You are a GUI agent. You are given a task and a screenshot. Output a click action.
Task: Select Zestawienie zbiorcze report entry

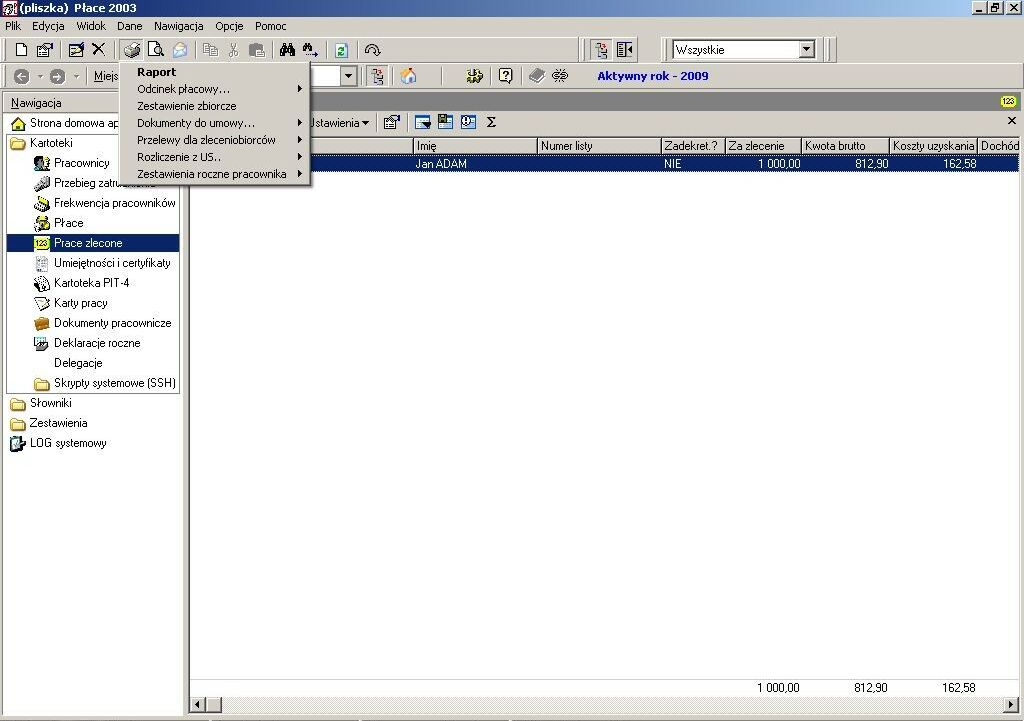[x=216, y=106]
